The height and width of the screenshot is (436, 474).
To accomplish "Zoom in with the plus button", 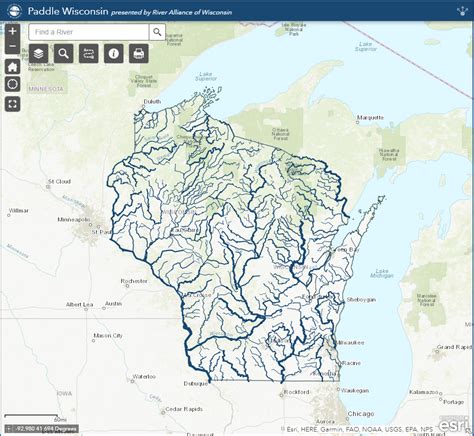I will point(13,31).
